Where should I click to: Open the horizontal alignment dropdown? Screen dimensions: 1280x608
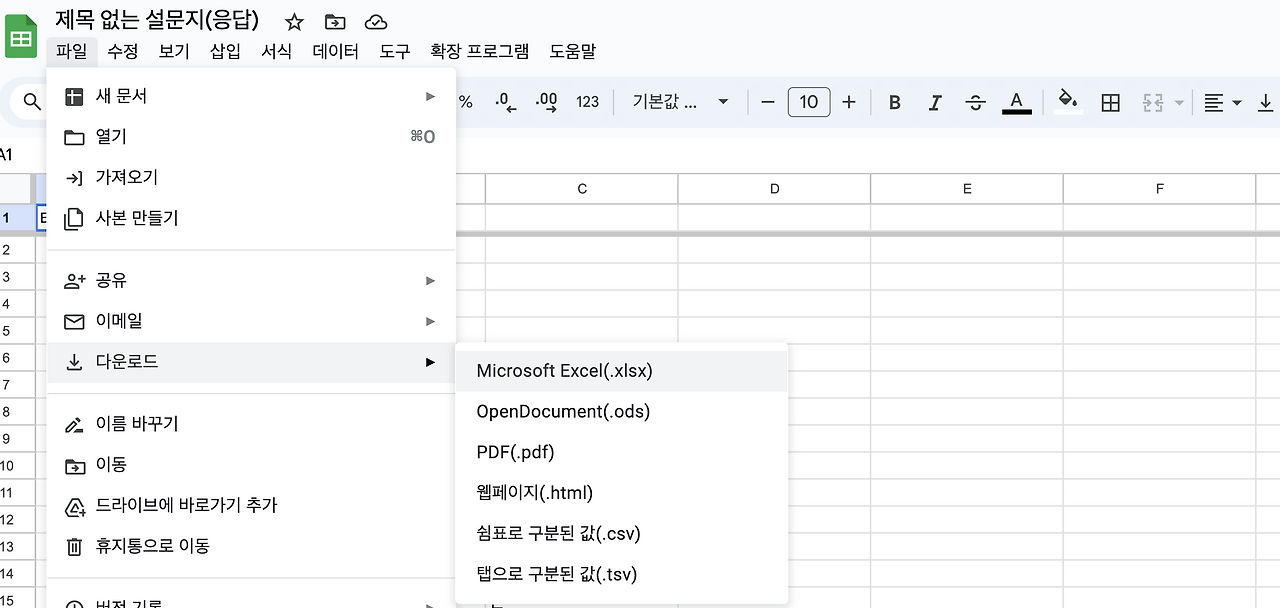(x=1221, y=101)
